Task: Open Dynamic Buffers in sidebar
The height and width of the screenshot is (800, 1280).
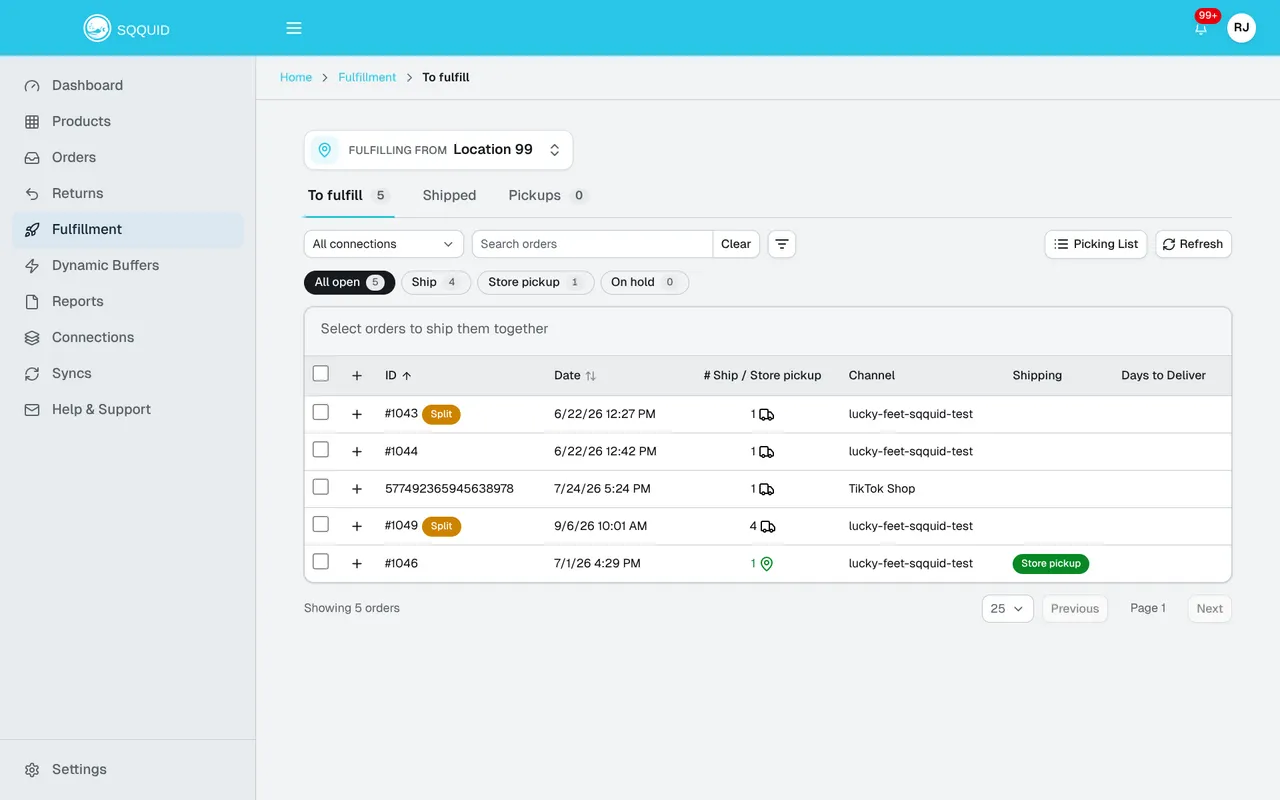Action: 128,266
